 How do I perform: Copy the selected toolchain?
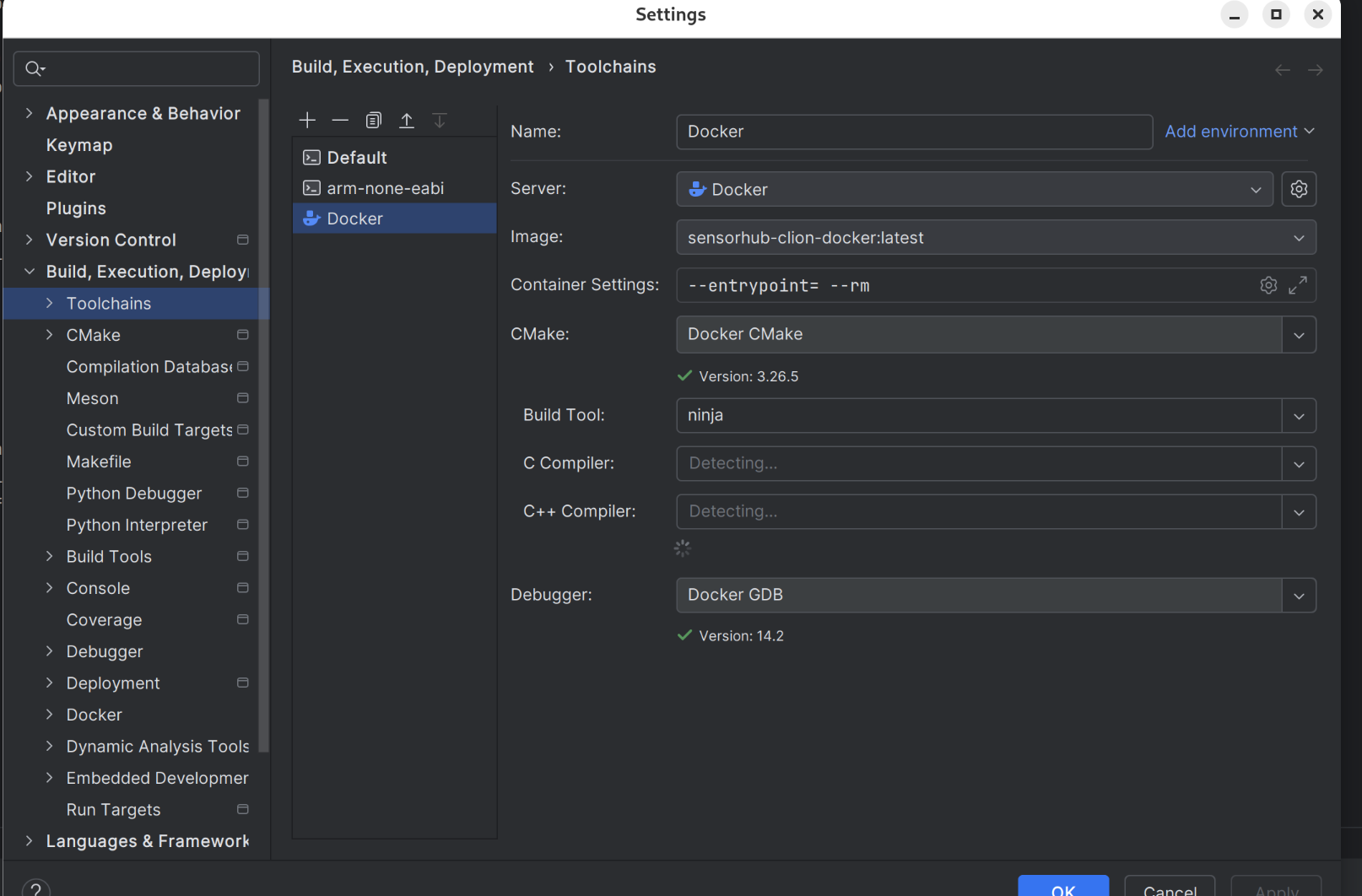point(374,121)
